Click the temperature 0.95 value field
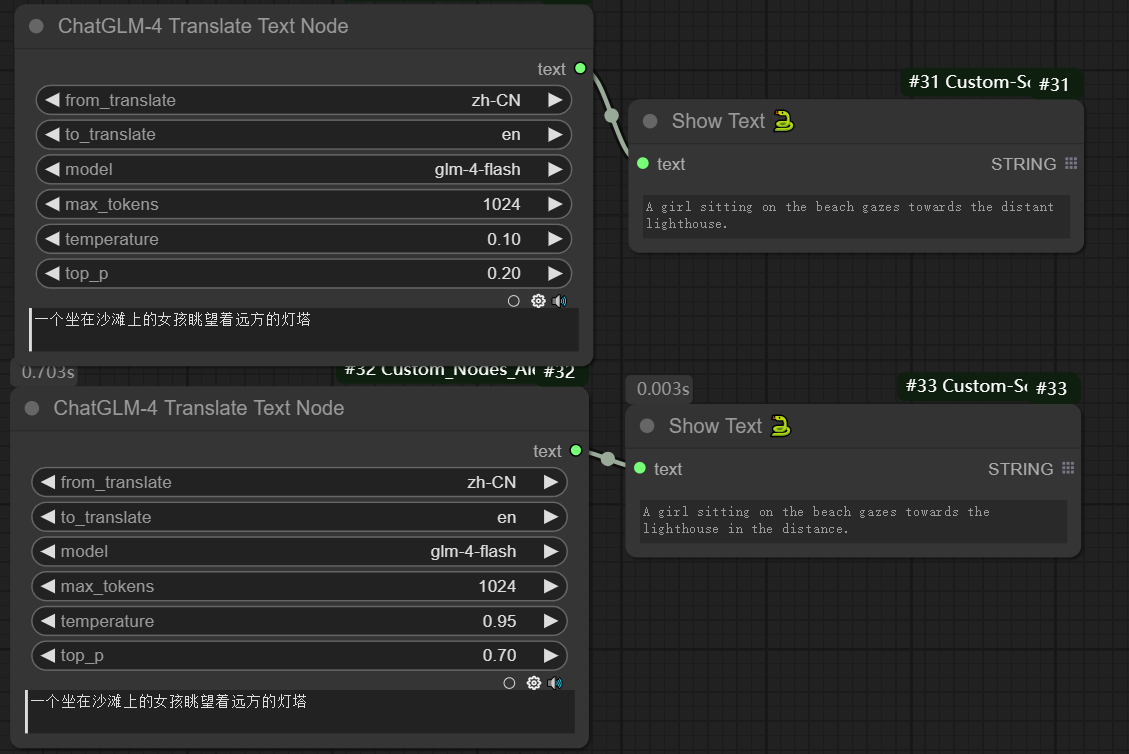The height and width of the screenshot is (754, 1129). (x=300, y=621)
